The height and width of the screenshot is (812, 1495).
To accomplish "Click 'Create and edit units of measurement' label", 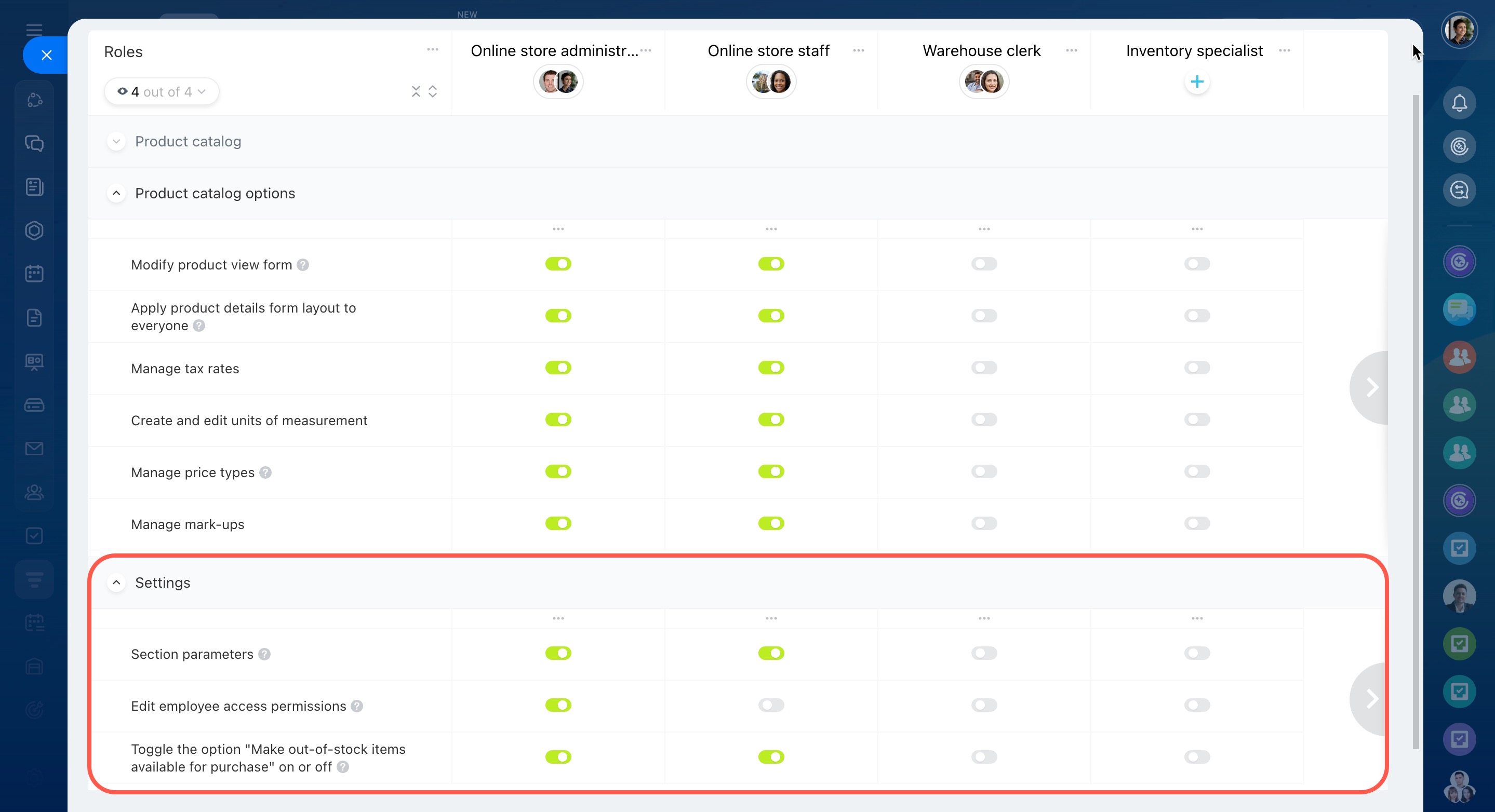I will (x=249, y=421).
